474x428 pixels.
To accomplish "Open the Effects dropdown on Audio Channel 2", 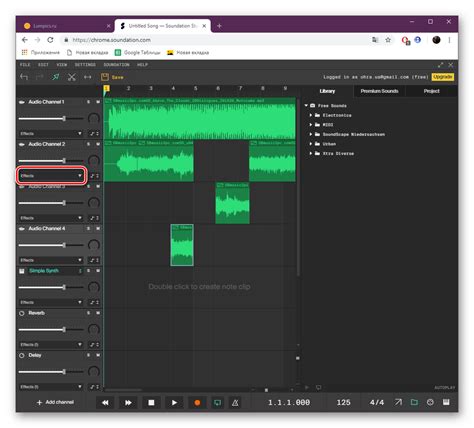I will pos(51,176).
